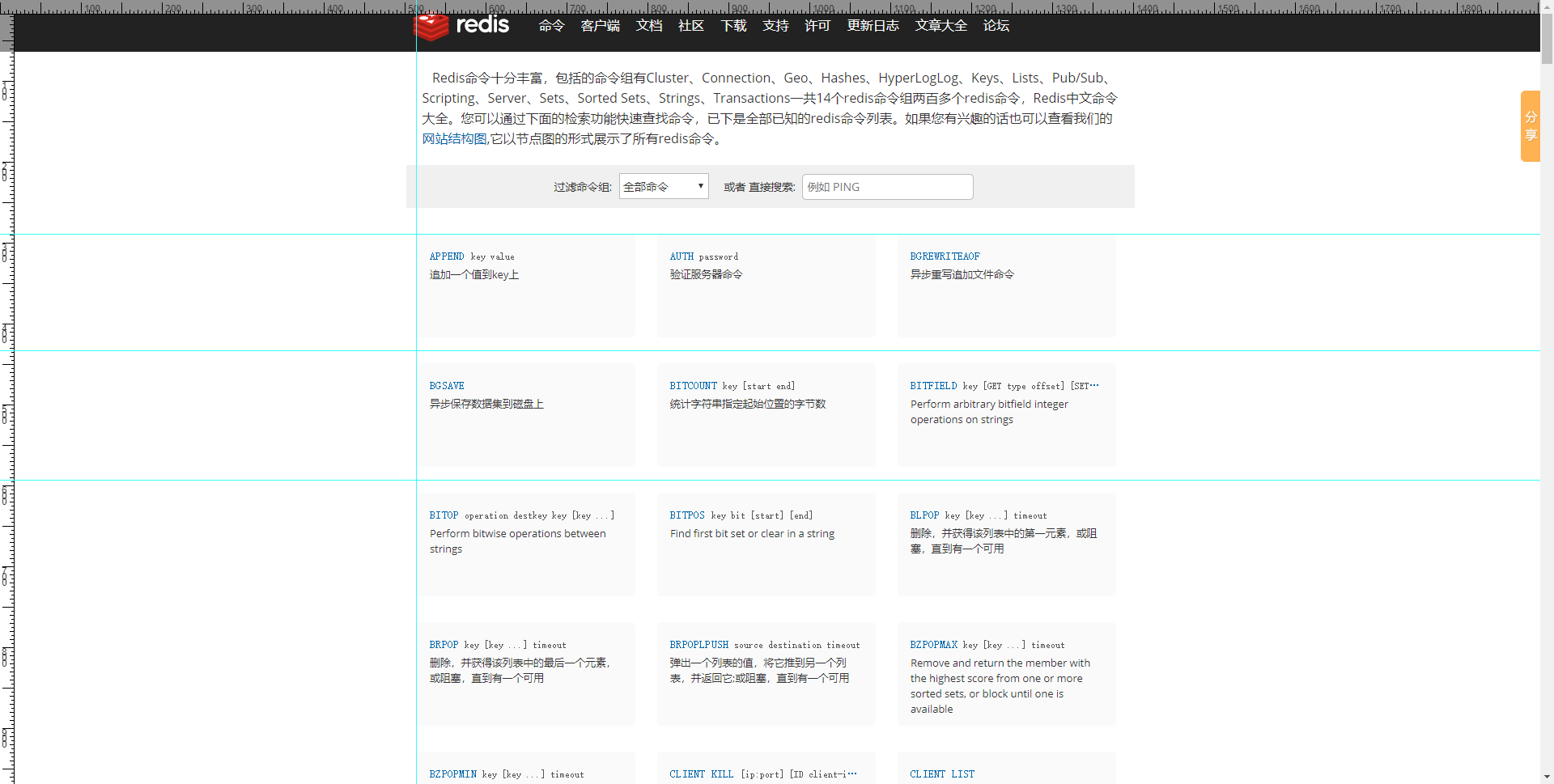Open the BITFIELD command
Image resolution: width=1554 pixels, height=784 pixels.
tap(1004, 386)
